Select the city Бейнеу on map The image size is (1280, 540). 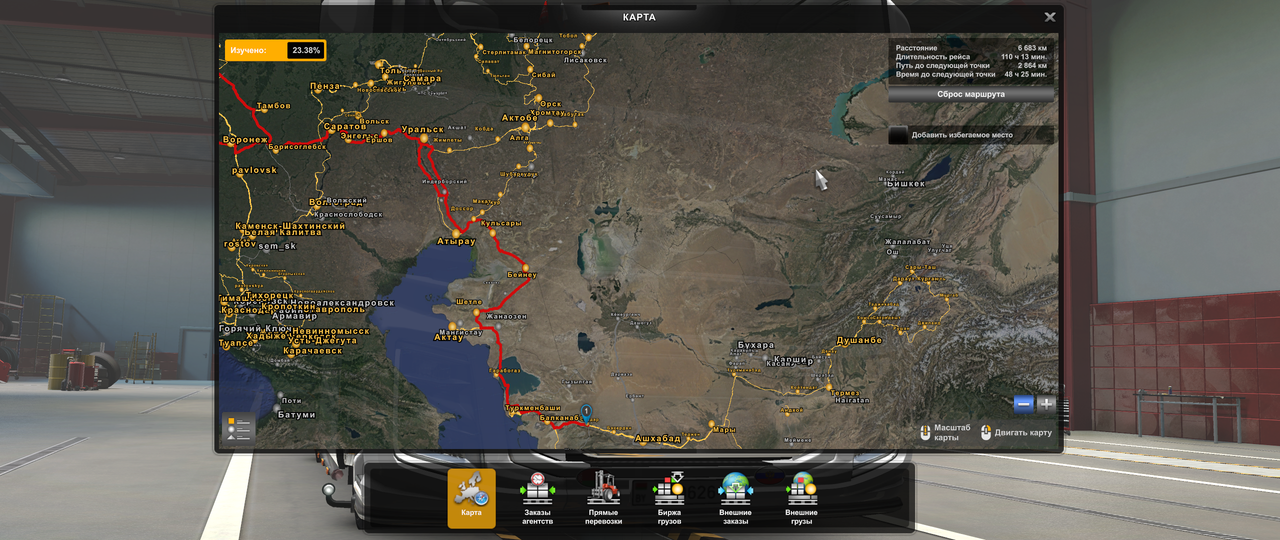click(x=521, y=275)
